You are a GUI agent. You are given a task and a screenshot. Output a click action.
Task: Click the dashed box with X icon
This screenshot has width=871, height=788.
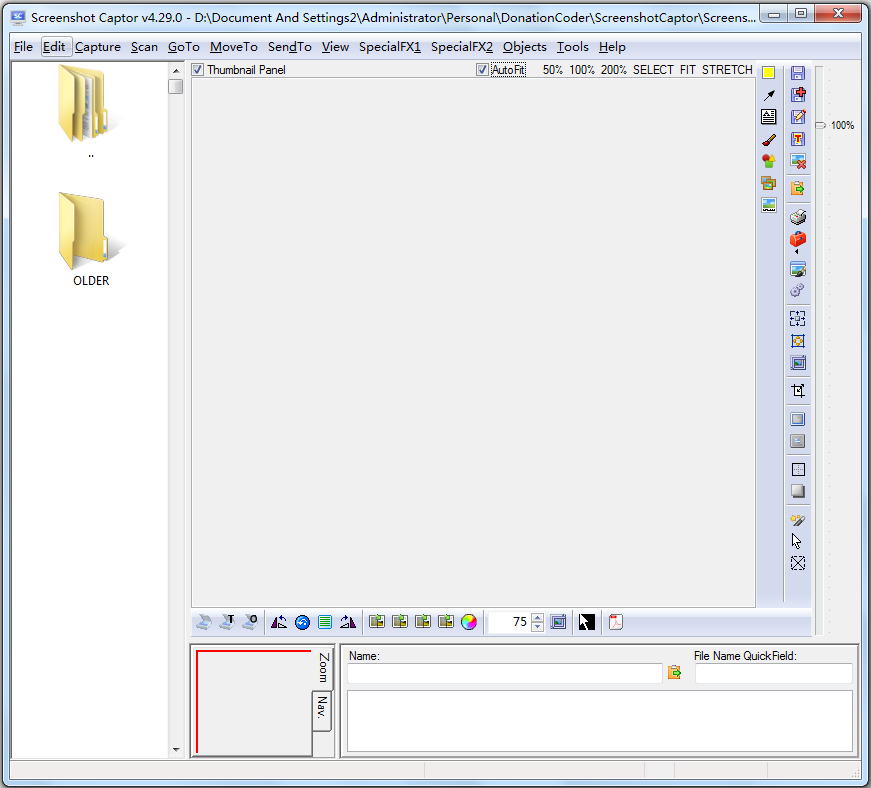798,563
